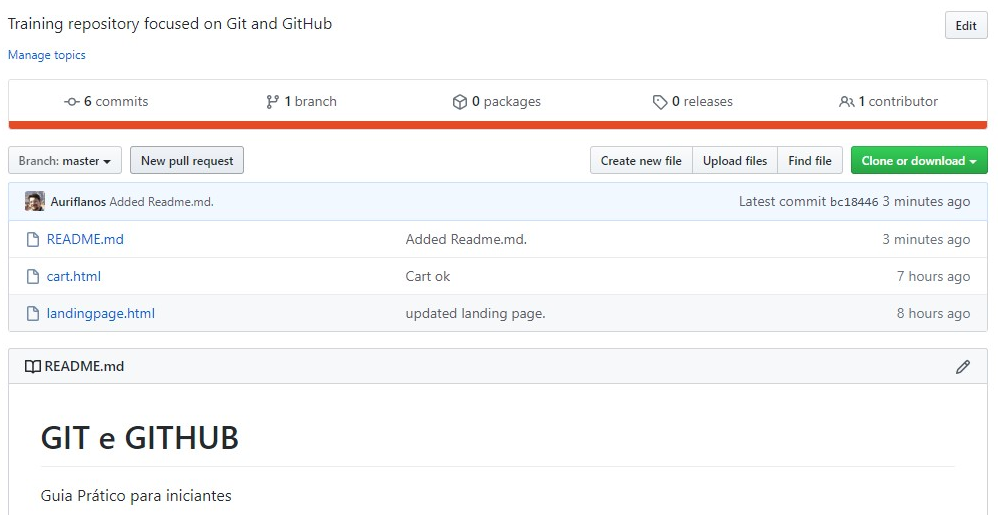Open the 'Cart ok' commit message

(x=428, y=276)
